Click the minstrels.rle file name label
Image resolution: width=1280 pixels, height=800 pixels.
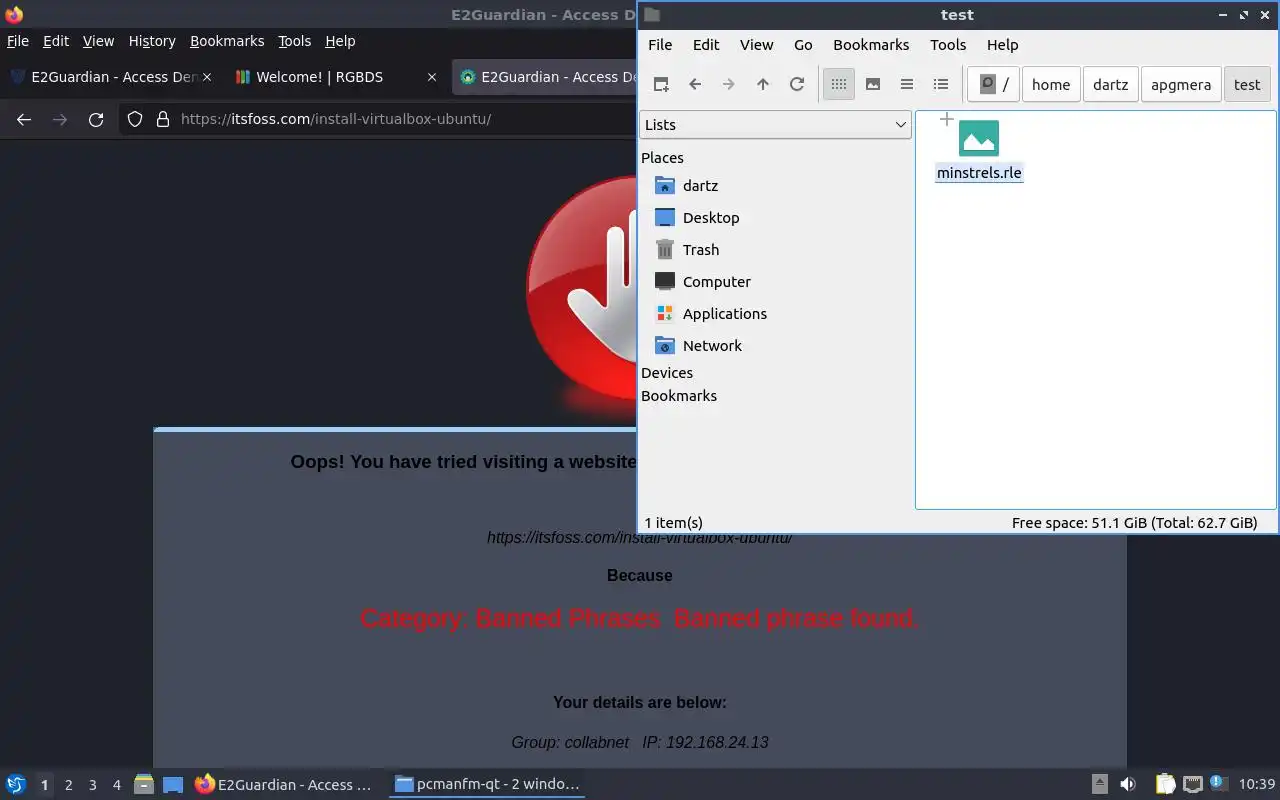point(979,173)
